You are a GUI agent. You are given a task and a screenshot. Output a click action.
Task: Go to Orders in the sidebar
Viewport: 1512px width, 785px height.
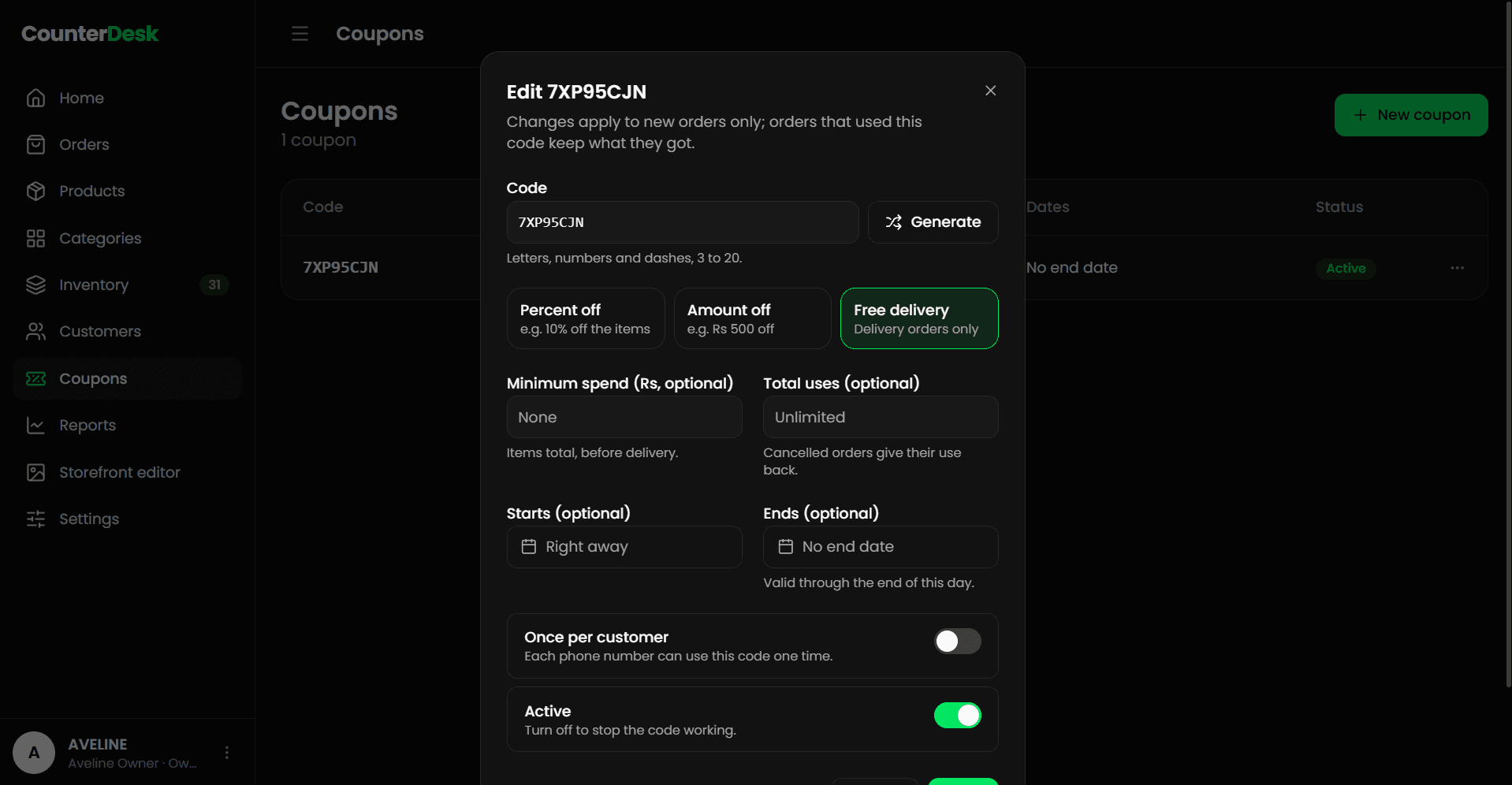click(x=127, y=144)
